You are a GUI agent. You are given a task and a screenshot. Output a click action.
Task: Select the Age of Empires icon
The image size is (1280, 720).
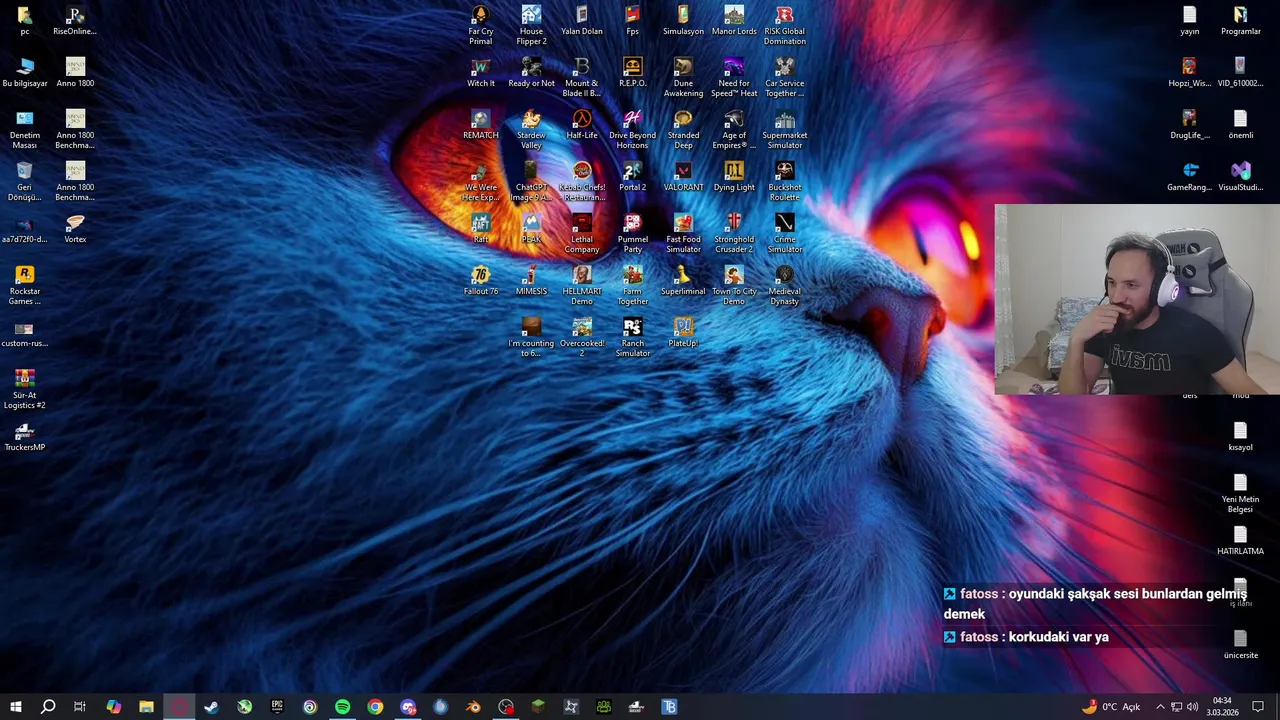coord(734,129)
